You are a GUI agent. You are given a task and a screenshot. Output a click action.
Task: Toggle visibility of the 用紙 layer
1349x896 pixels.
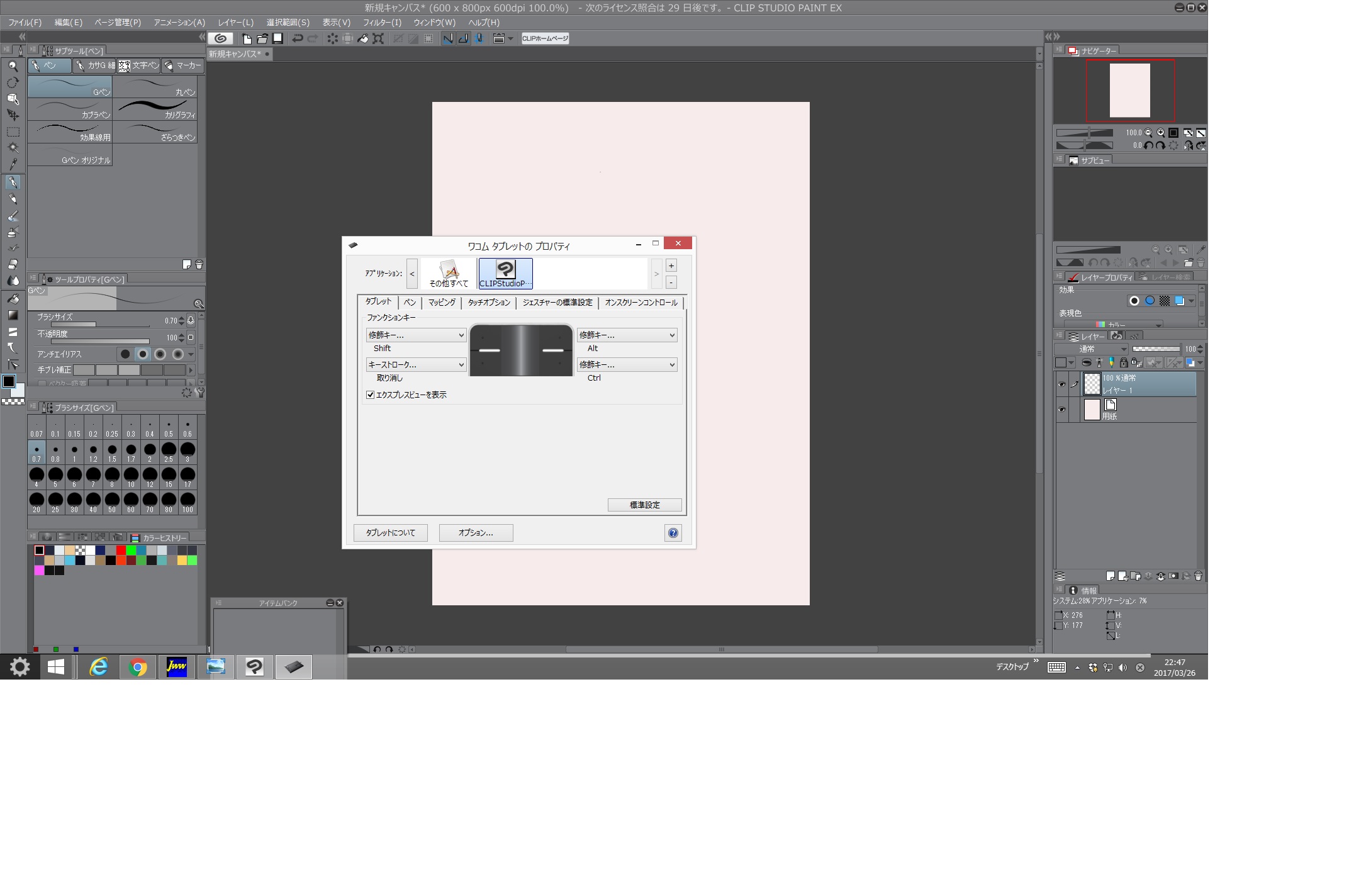[1061, 410]
